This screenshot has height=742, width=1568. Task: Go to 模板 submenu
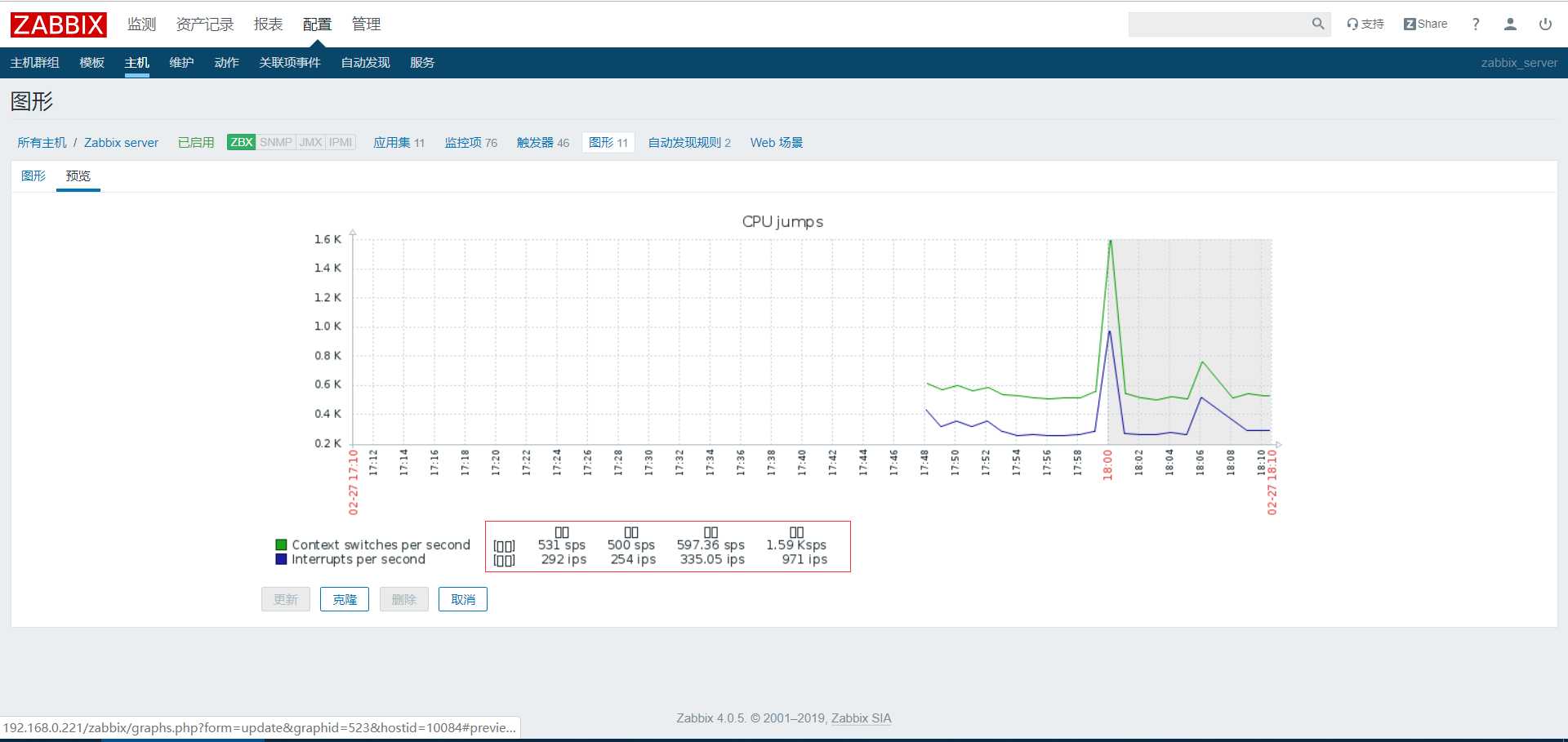click(91, 63)
